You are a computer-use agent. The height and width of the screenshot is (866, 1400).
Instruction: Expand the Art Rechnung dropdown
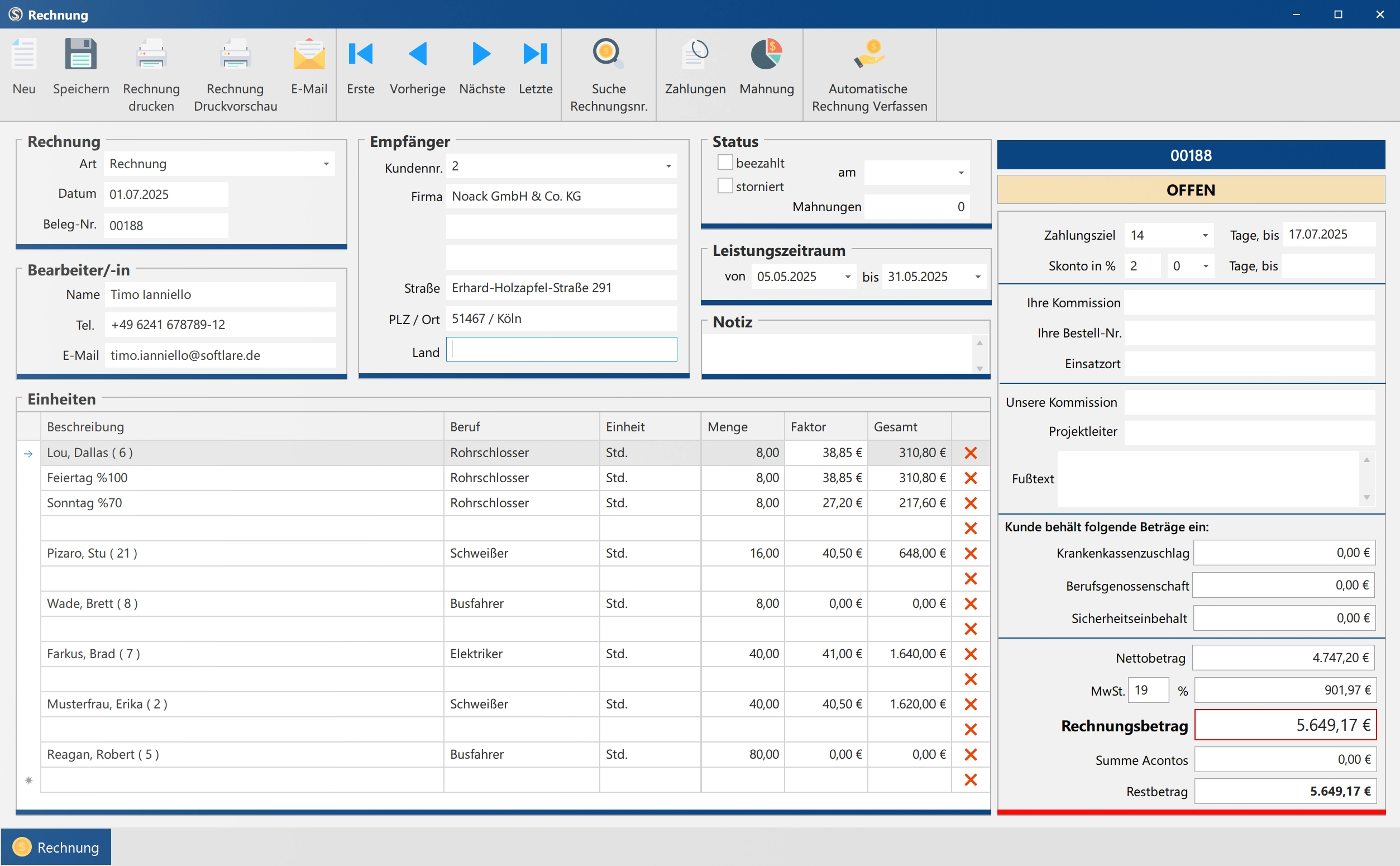(x=326, y=164)
